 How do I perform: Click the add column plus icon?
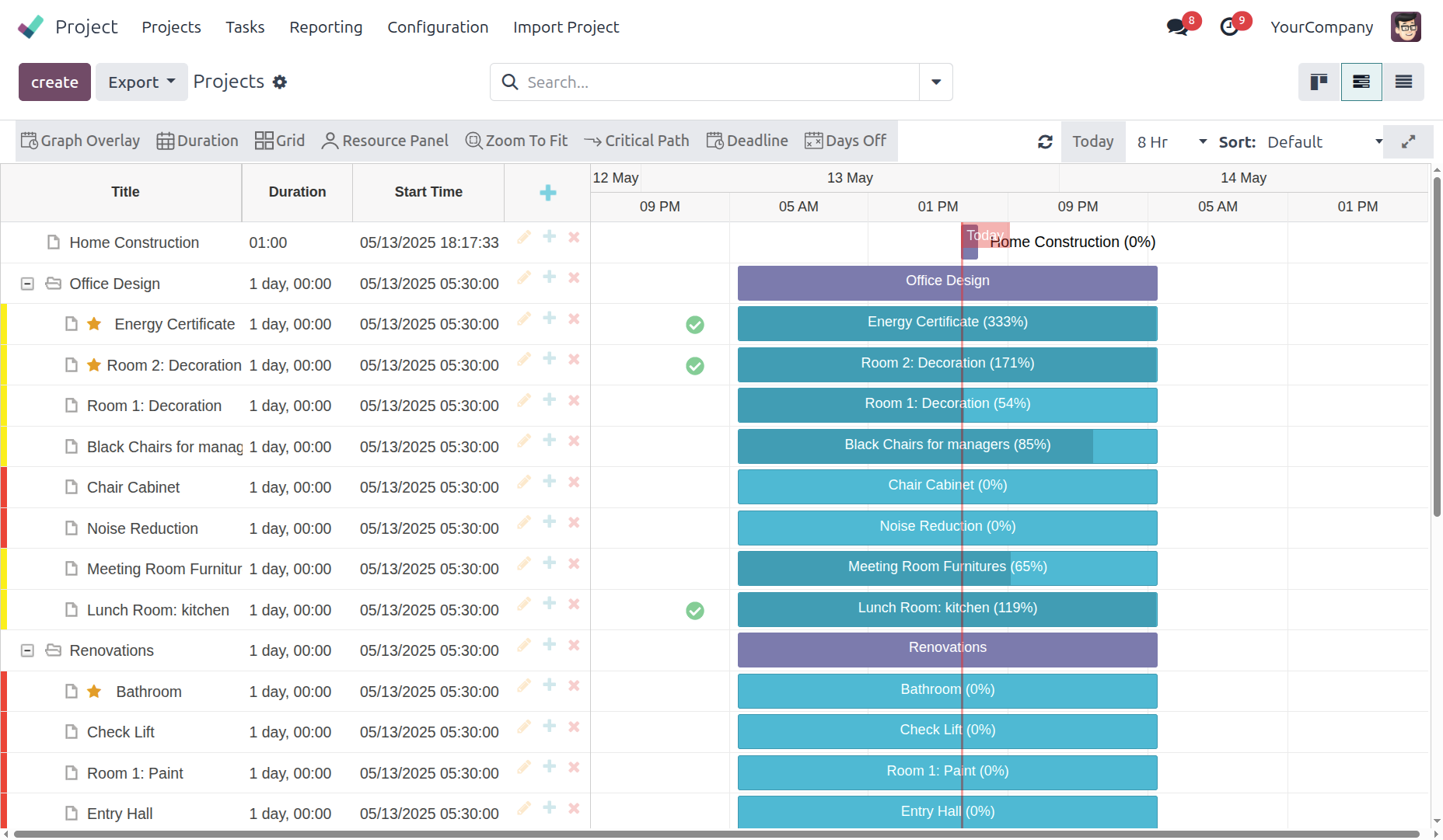(547, 193)
